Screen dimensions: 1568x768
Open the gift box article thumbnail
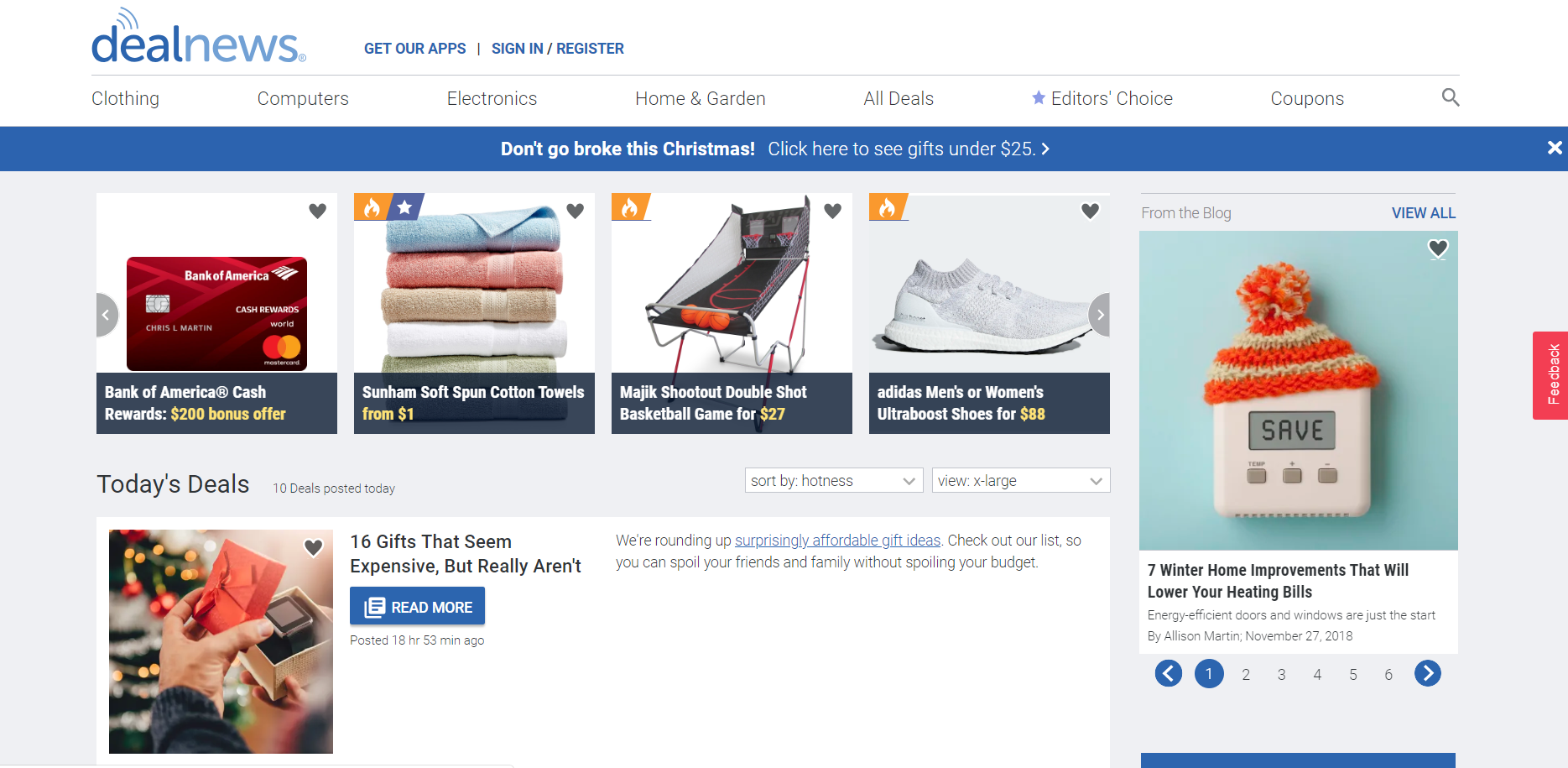(221, 641)
